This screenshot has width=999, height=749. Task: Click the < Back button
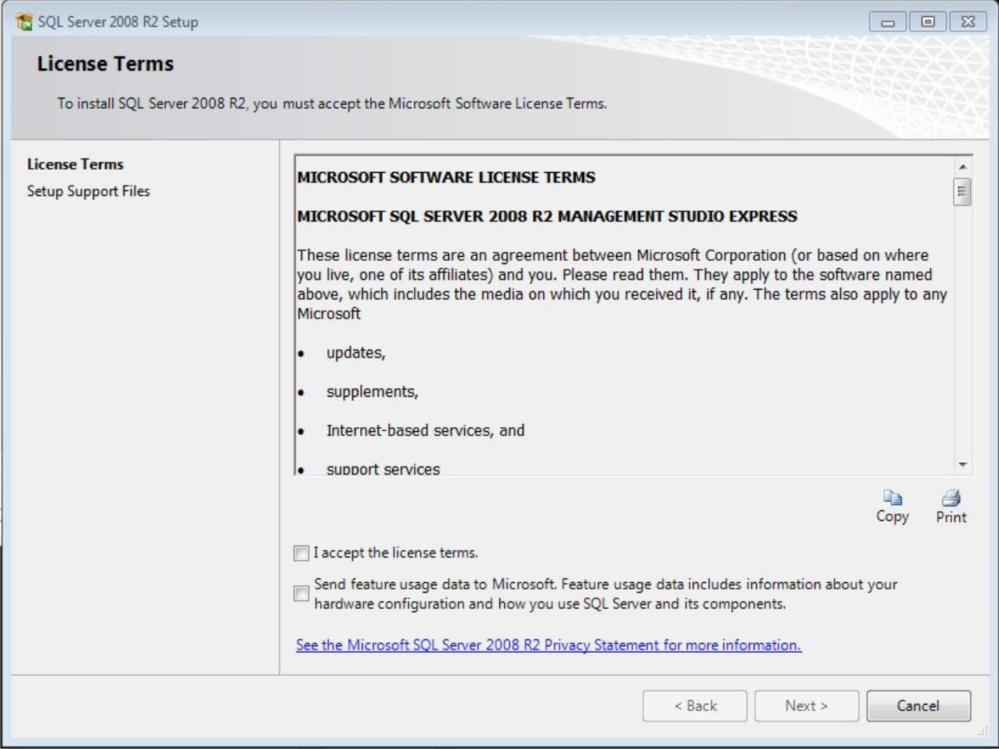pyautogui.click(x=694, y=706)
